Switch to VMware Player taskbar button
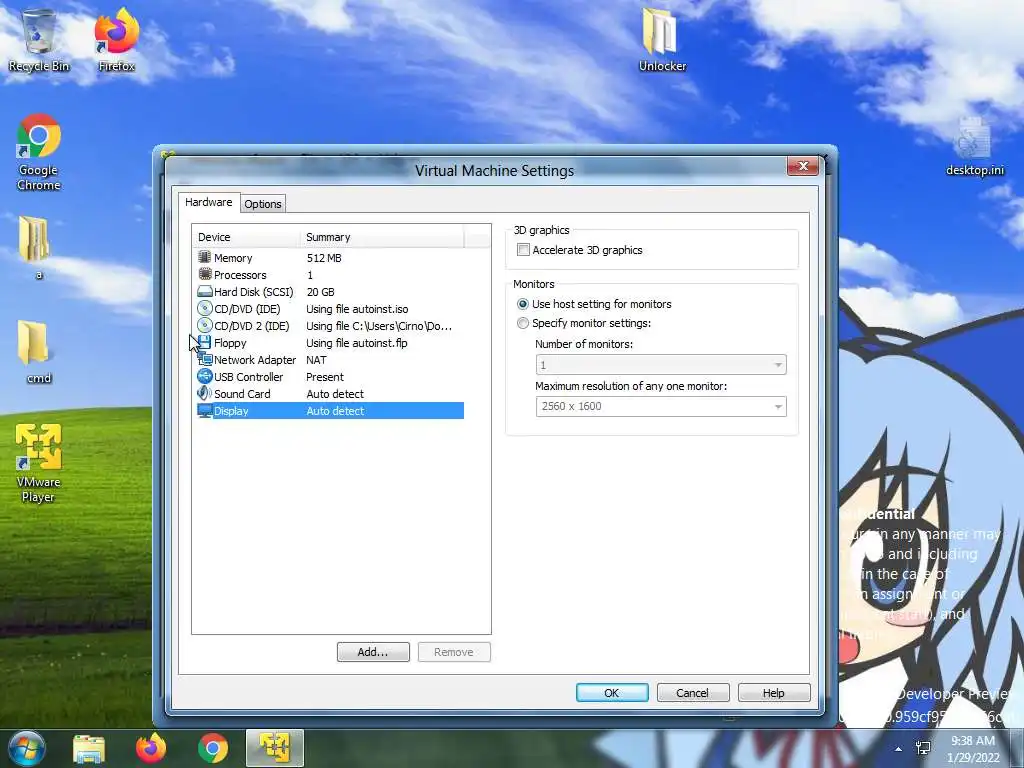The width and height of the screenshot is (1024, 768). point(275,748)
